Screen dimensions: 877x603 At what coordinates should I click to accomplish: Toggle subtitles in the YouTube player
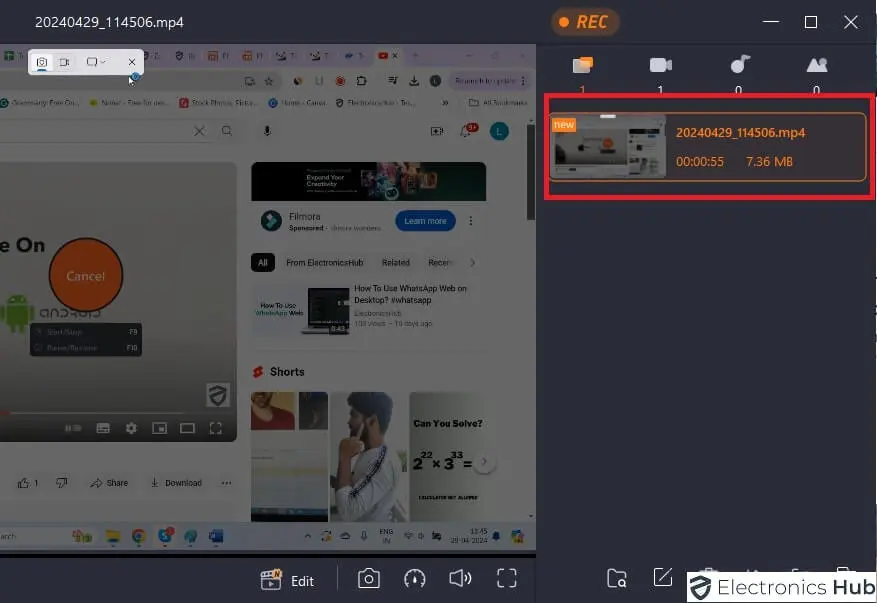pos(103,428)
